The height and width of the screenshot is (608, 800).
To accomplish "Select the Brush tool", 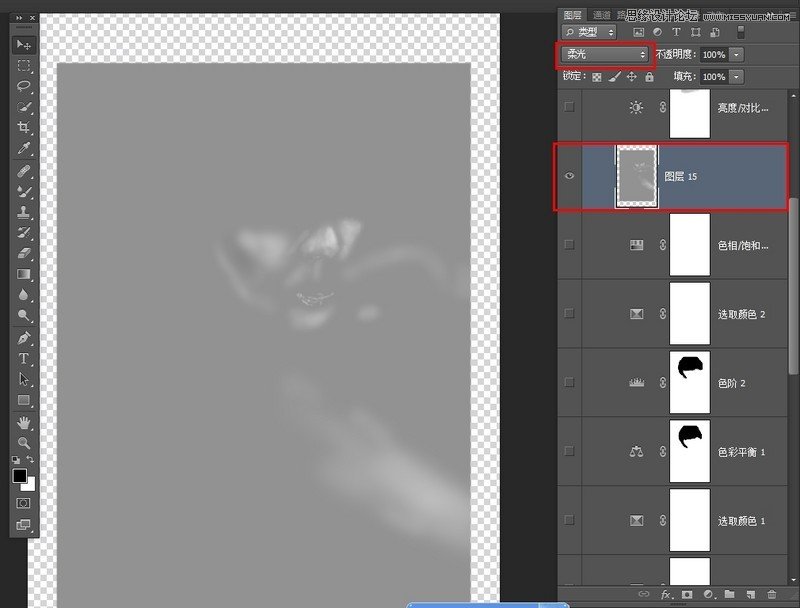I will [23, 191].
